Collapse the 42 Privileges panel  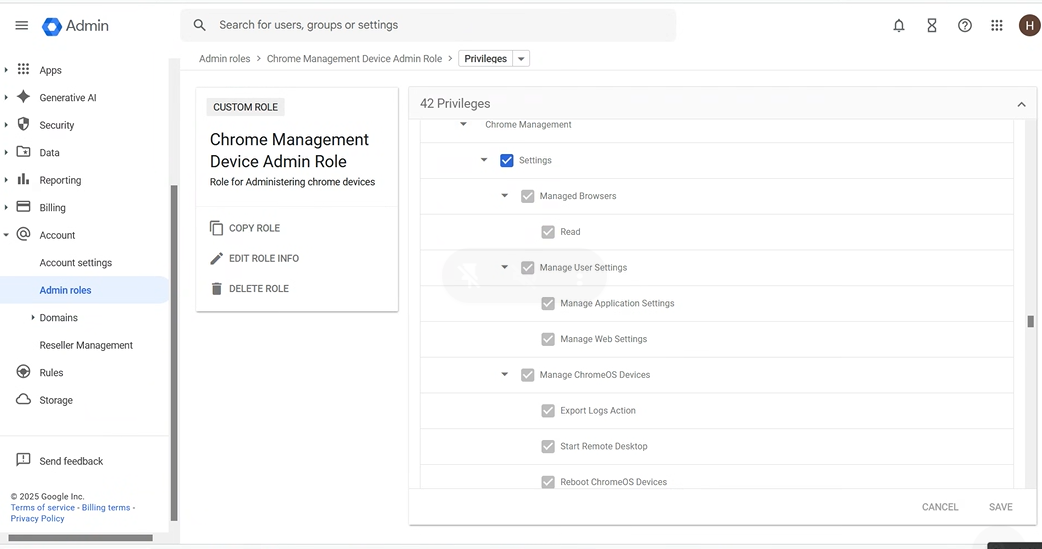pos(1021,104)
